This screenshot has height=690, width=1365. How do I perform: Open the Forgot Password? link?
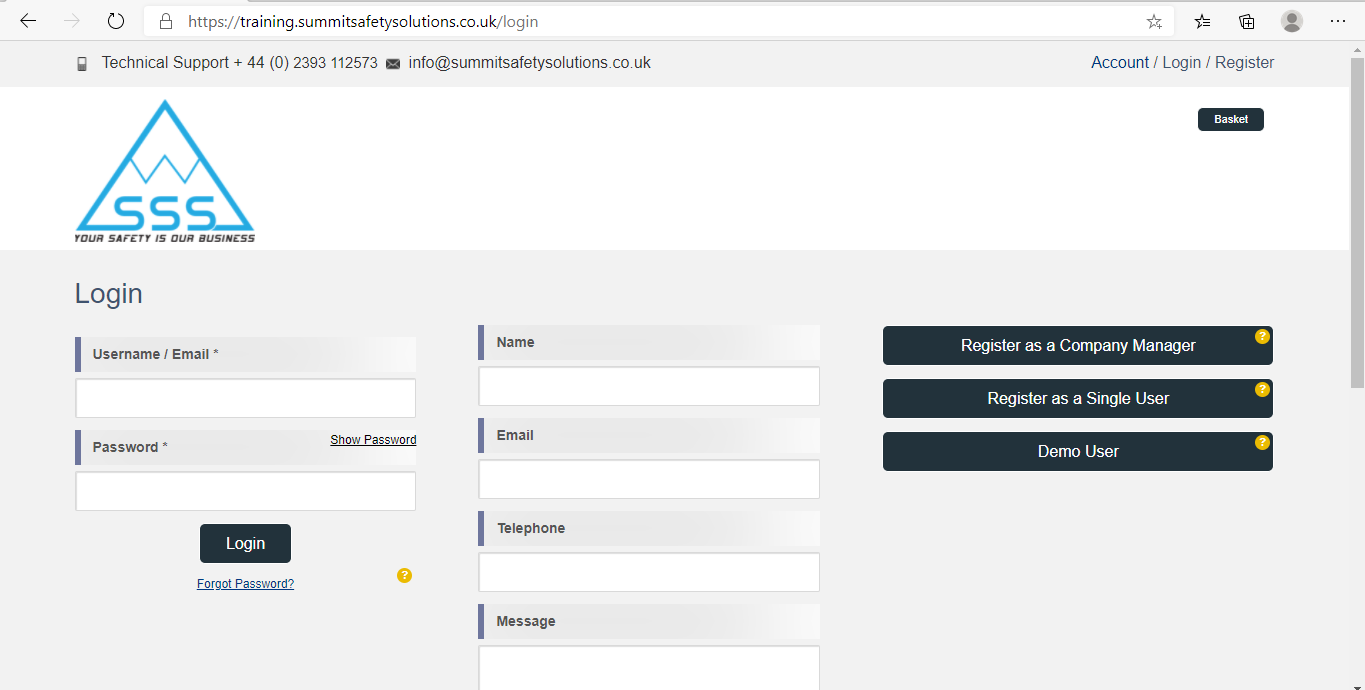click(x=245, y=584)
